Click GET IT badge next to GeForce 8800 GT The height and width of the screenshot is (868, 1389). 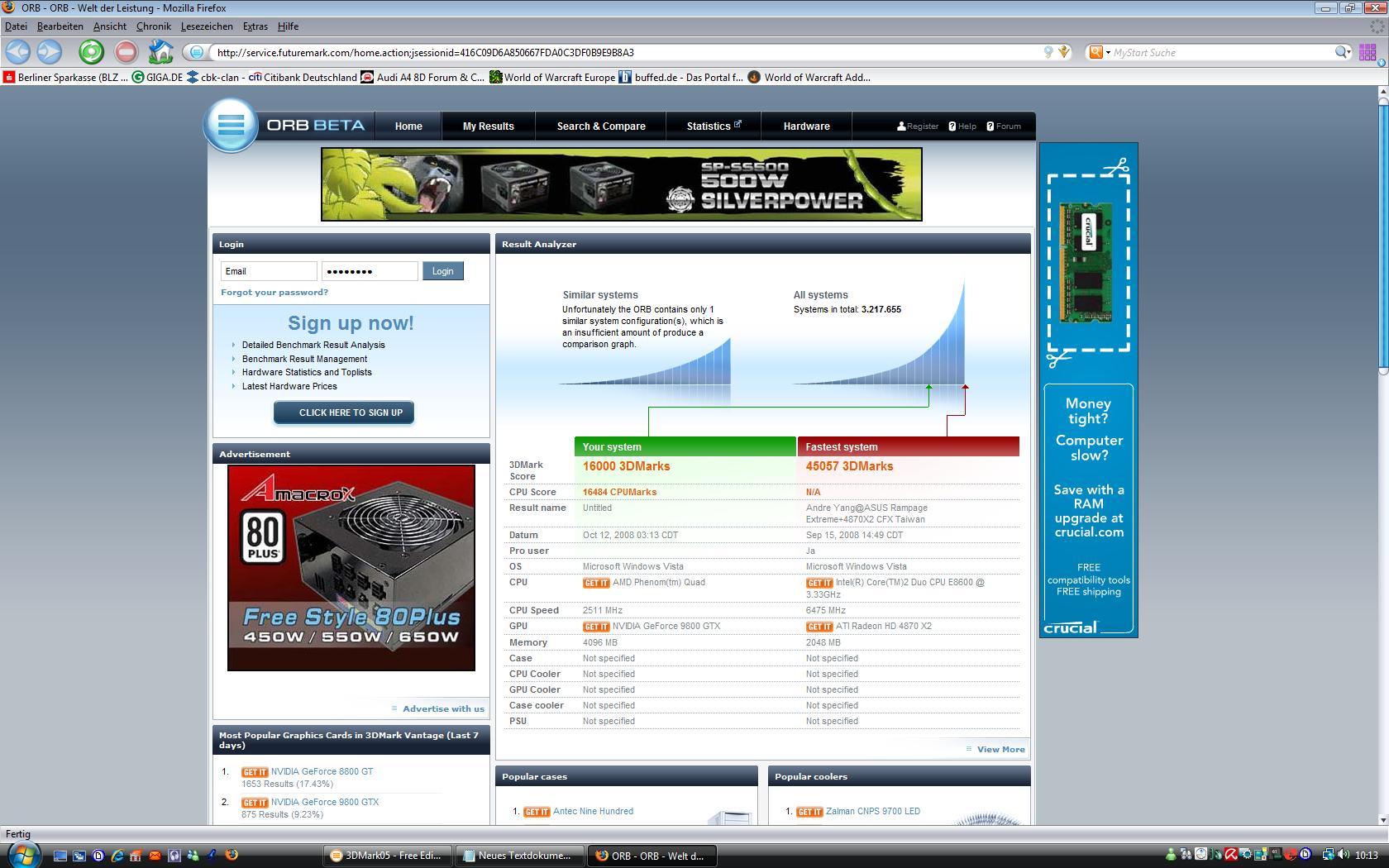point(255,772)
